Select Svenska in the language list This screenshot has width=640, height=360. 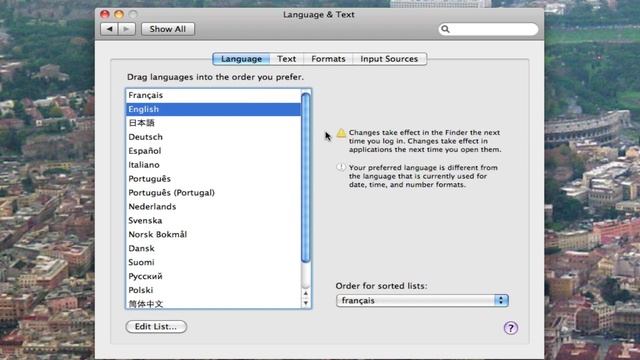[x=213, y=220]
